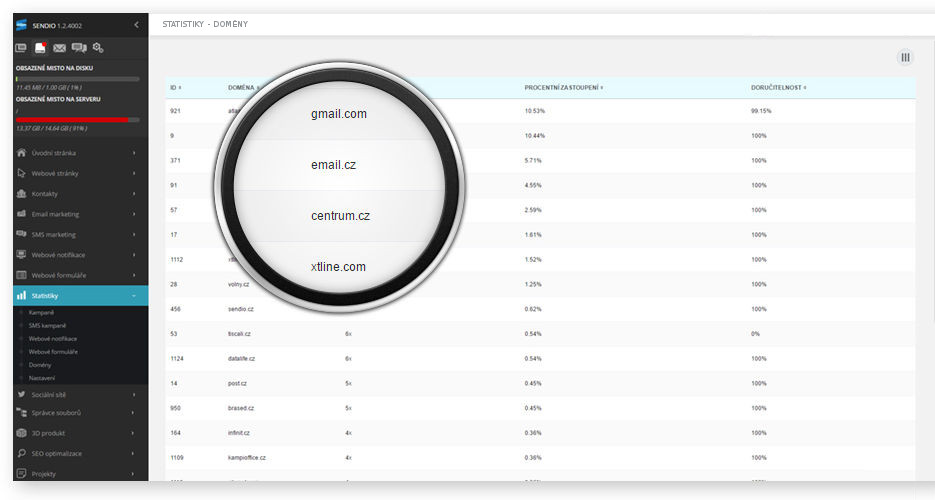
Task: Click the disk usage progress bar
Action: (x=78, y=79)
